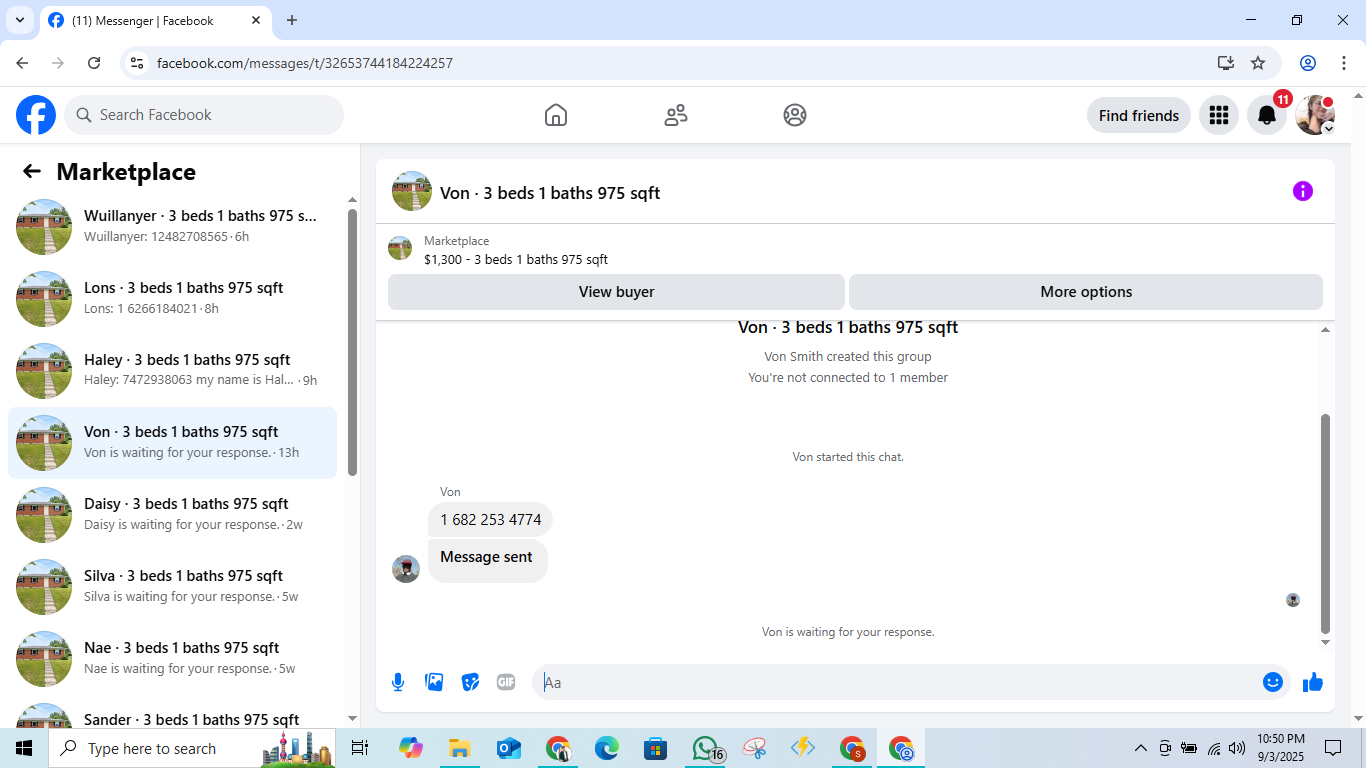
Task: Send a thumbs-up like
Action: [x=1313, y=682]
